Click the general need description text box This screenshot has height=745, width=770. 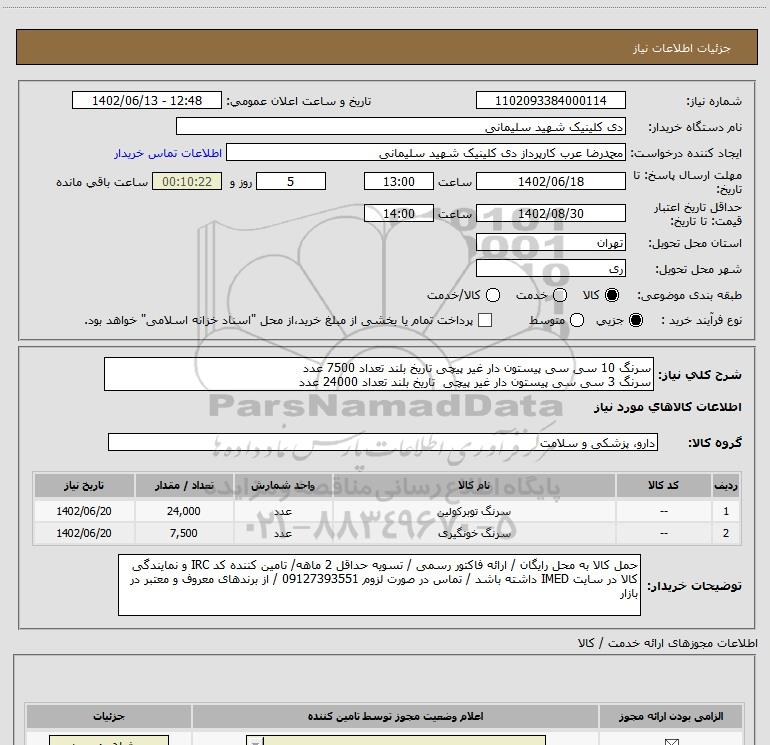(379, 374)
